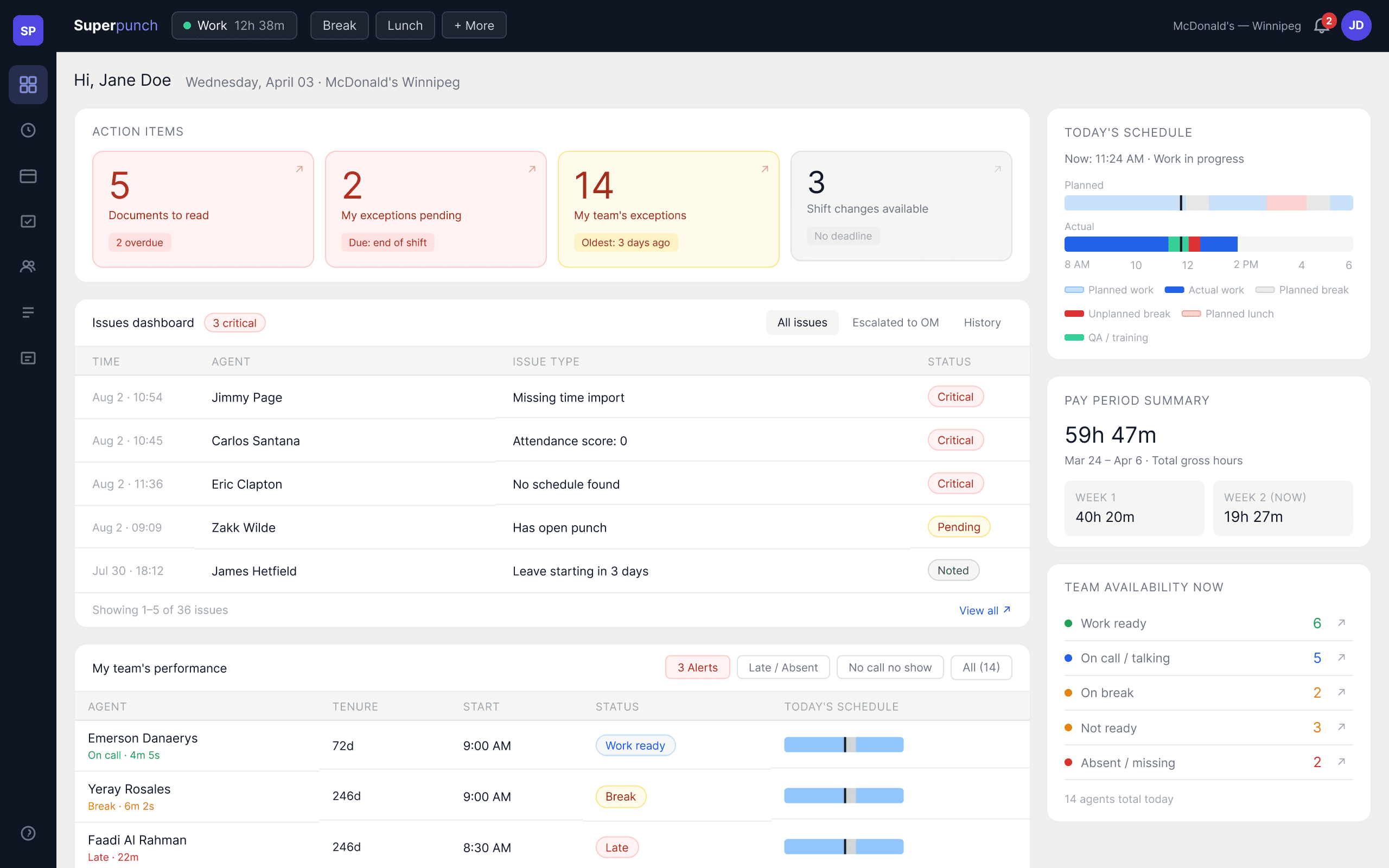Open the card/calendar sidebar icon
The width and height of the screenshot is (1389, 868).
point(28,176)
